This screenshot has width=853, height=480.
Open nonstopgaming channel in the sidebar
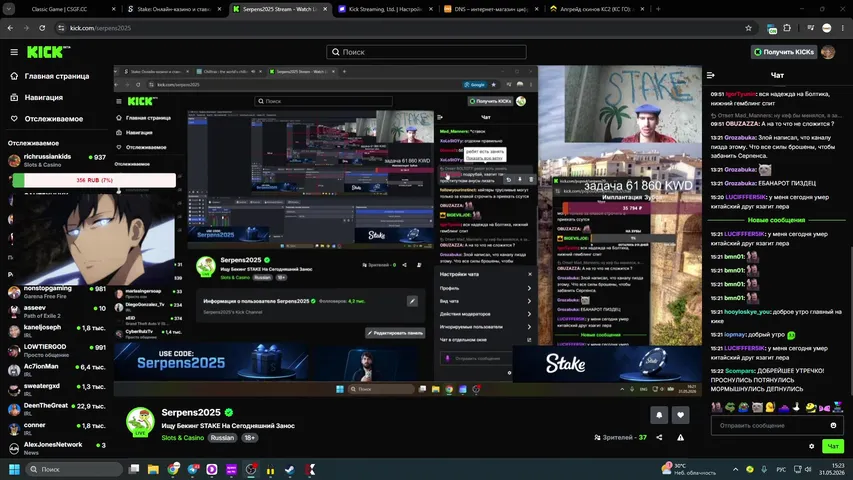[57, 292]
